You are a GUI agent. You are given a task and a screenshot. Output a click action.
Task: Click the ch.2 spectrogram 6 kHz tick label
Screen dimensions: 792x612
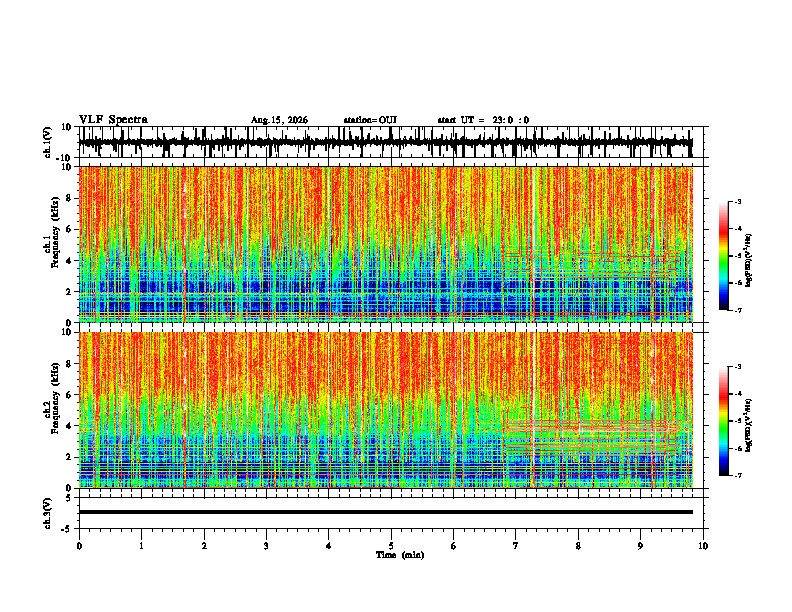[70, 394]
